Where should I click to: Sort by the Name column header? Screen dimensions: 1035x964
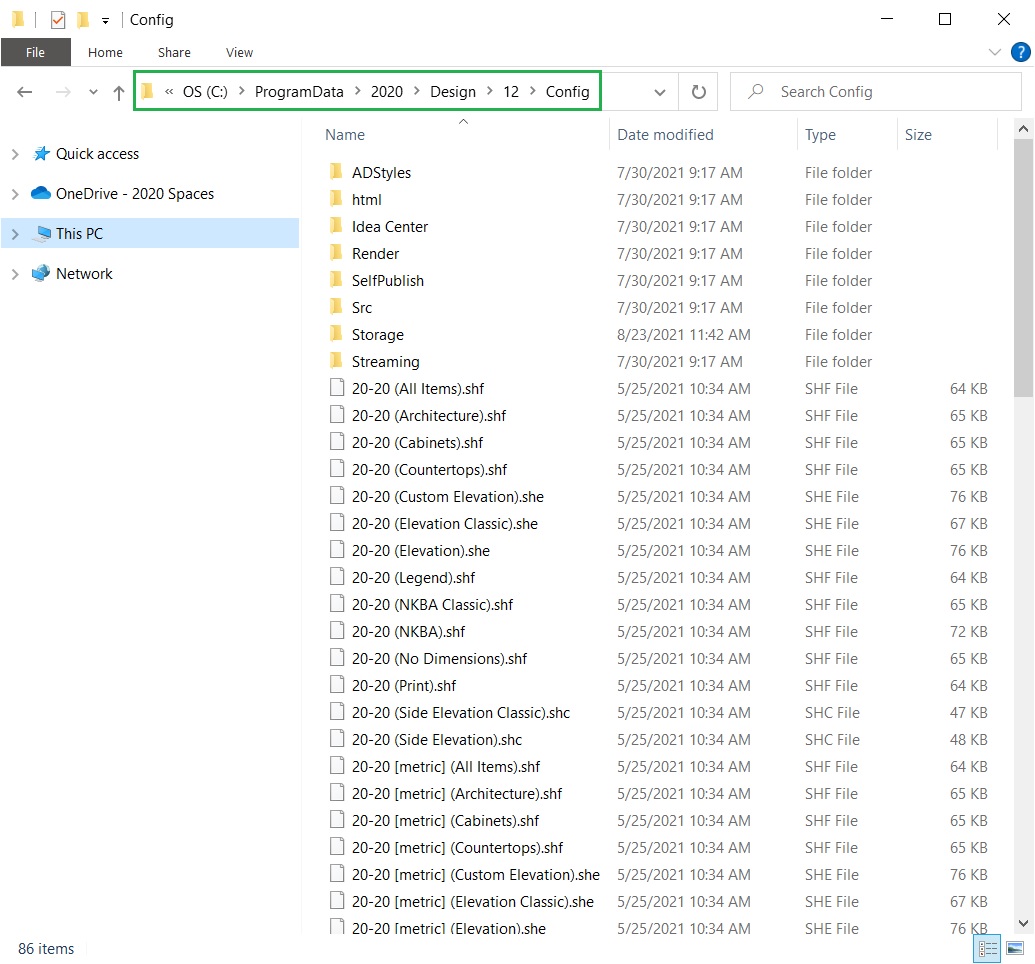tap(345, 135)
